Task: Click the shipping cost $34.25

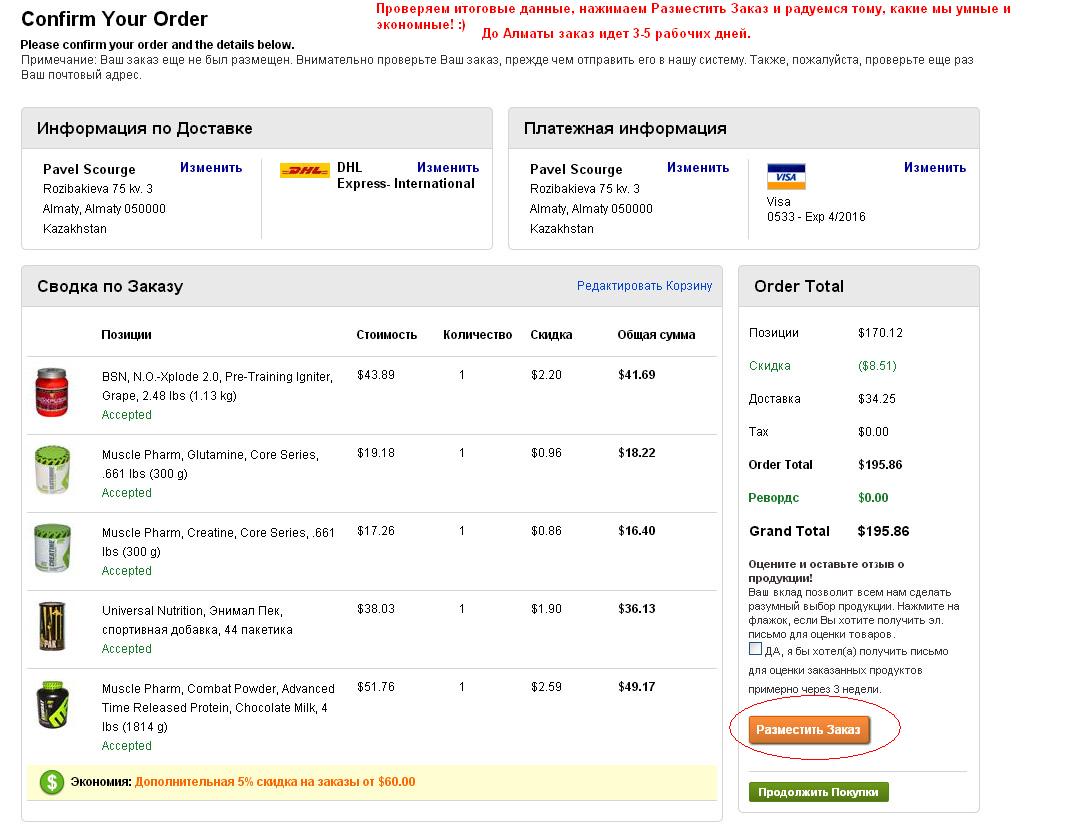Action: click(x=877, y=399)
